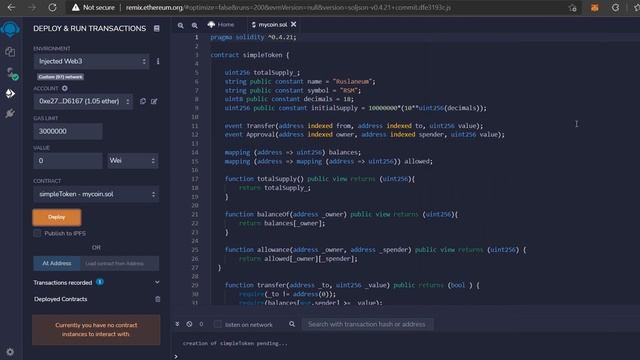Click the pragma solidity code line

tap(253, 37)
